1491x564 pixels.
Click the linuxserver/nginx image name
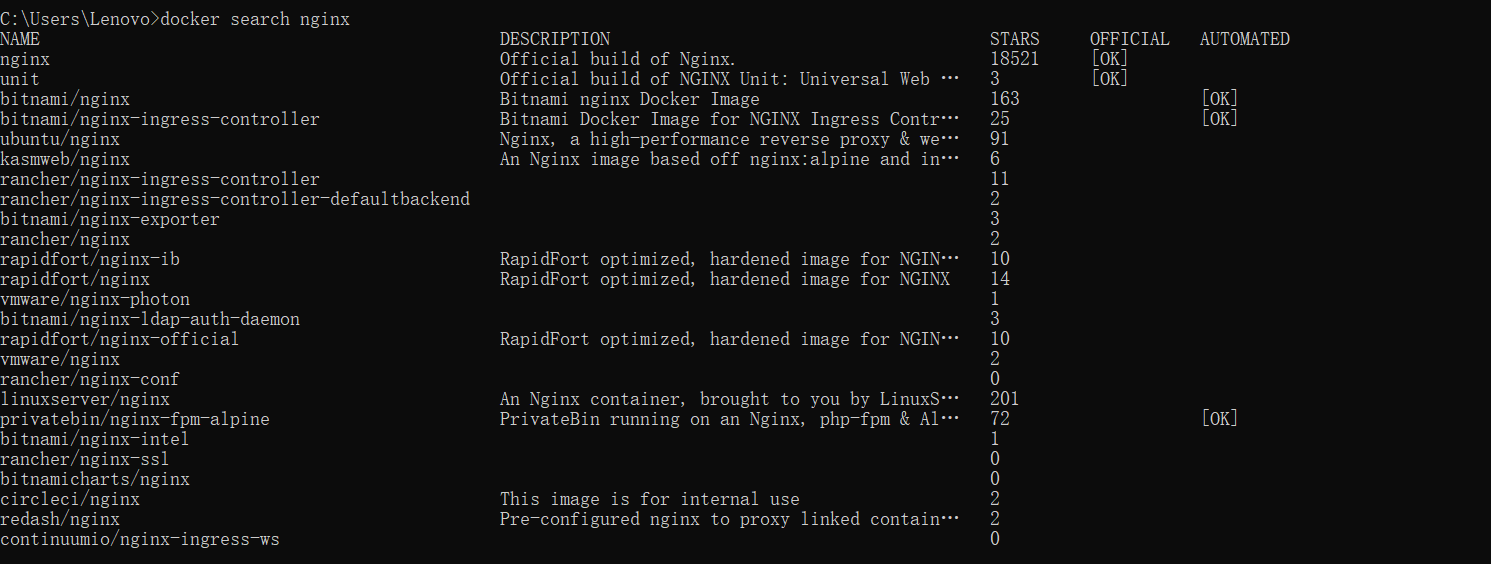click(x=85, y=399)
